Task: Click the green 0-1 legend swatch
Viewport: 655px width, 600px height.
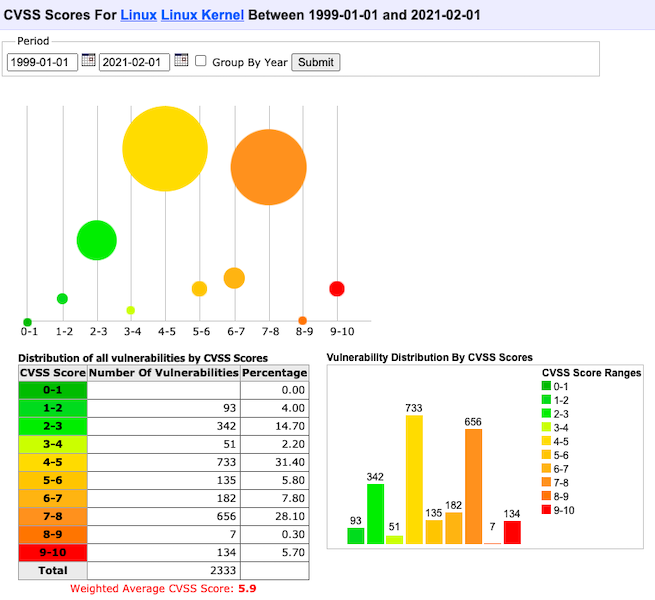Action: click(x=546, y=386)
